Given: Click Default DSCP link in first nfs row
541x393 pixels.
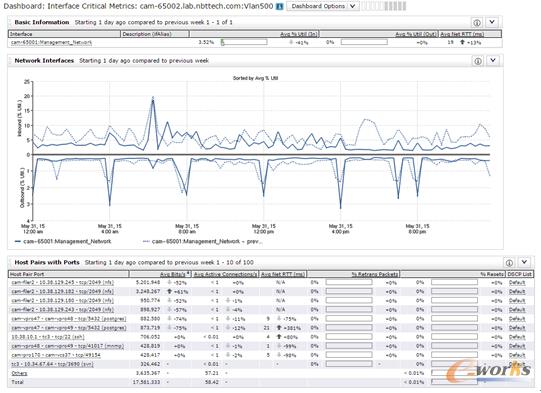Looking at the screenshot, I should [x=517, y=283].
